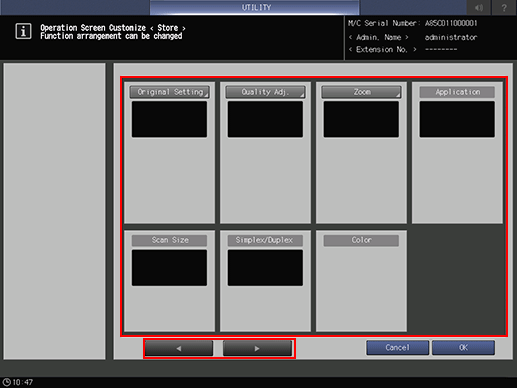Select the Simplex/Duplex function header

click(265, 240)
